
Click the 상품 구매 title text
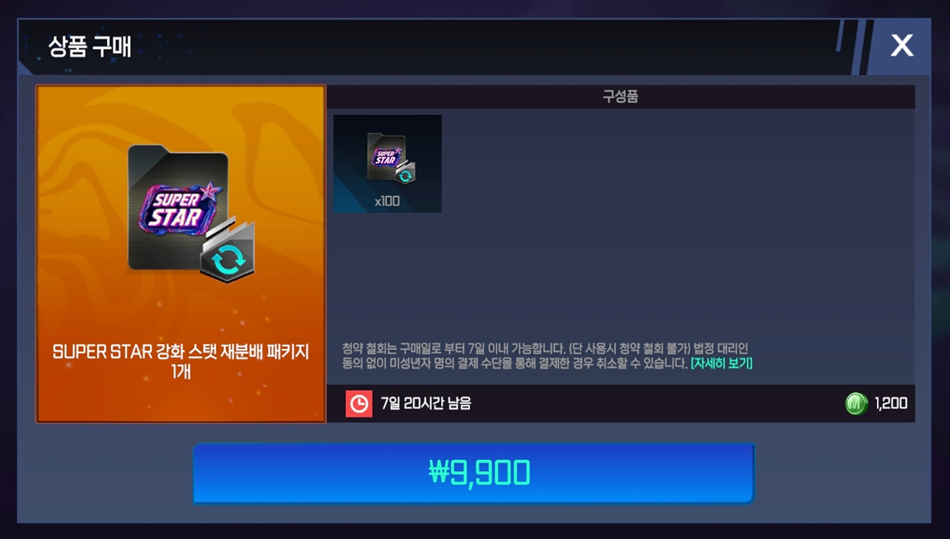(90, 46)
